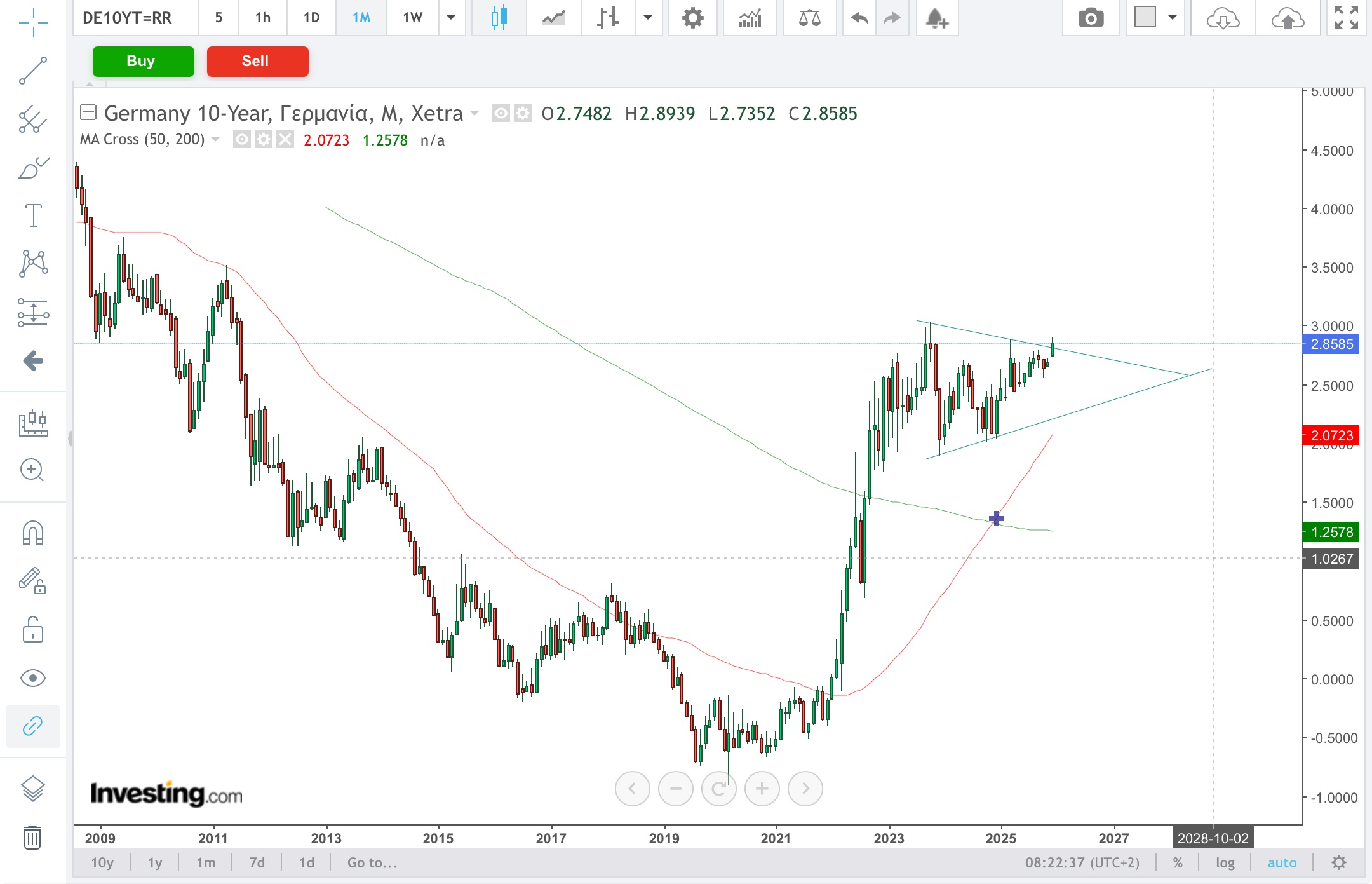The height and width of the screenshot is (884, 1372).
Task: Open chart style dropdown arrow beside bars
Action: pos(648,18)
